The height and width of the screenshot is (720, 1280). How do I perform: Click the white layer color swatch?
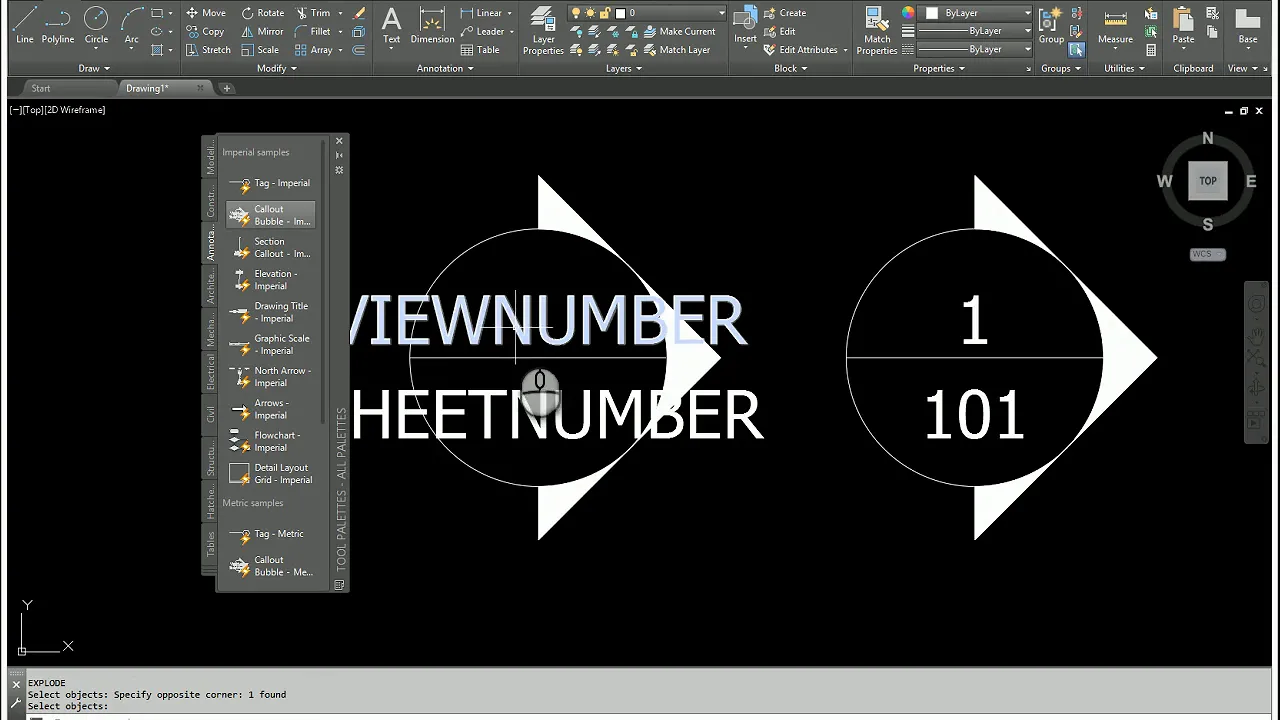[620, 13]
